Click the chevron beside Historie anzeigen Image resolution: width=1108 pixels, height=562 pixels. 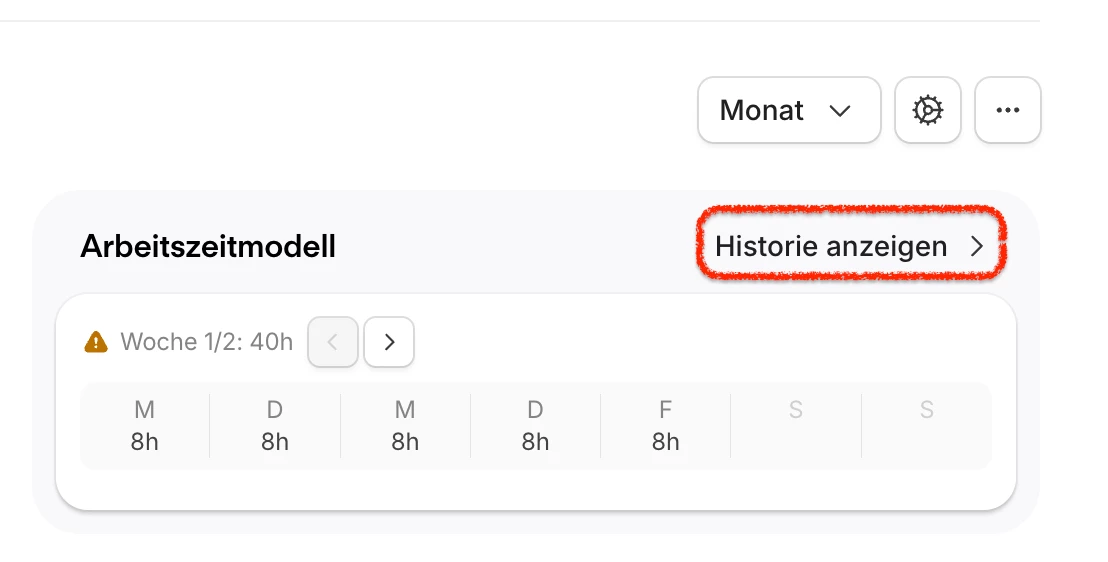click(977, 246)
